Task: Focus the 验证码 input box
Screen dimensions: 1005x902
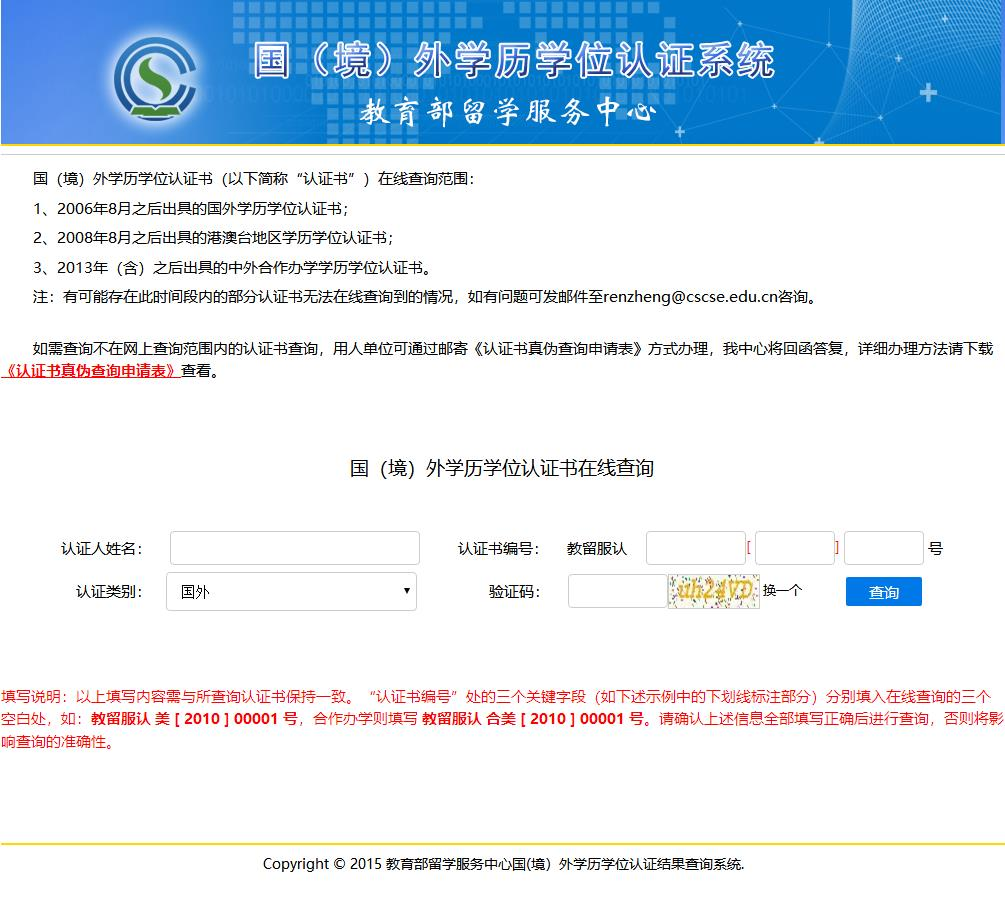Action: (617, 591)
